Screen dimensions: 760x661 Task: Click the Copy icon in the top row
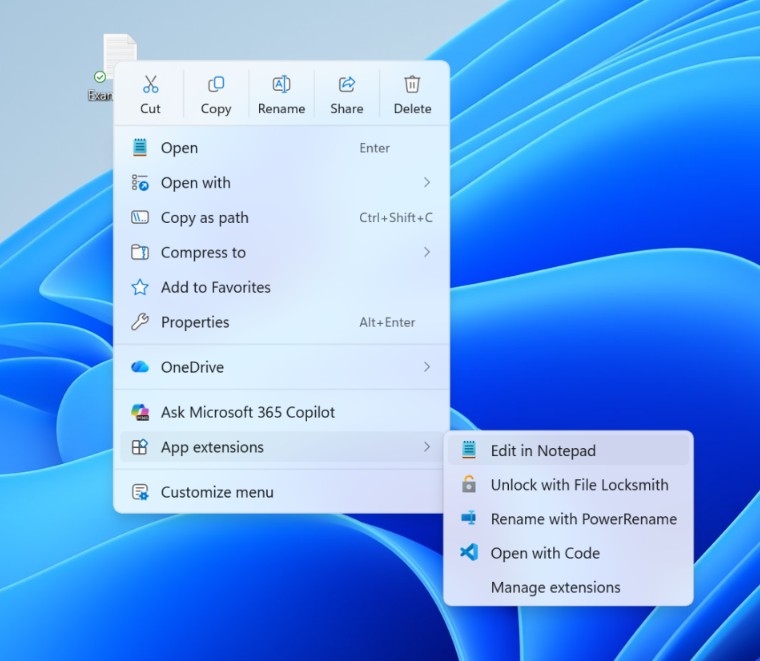tap(216, 84)
